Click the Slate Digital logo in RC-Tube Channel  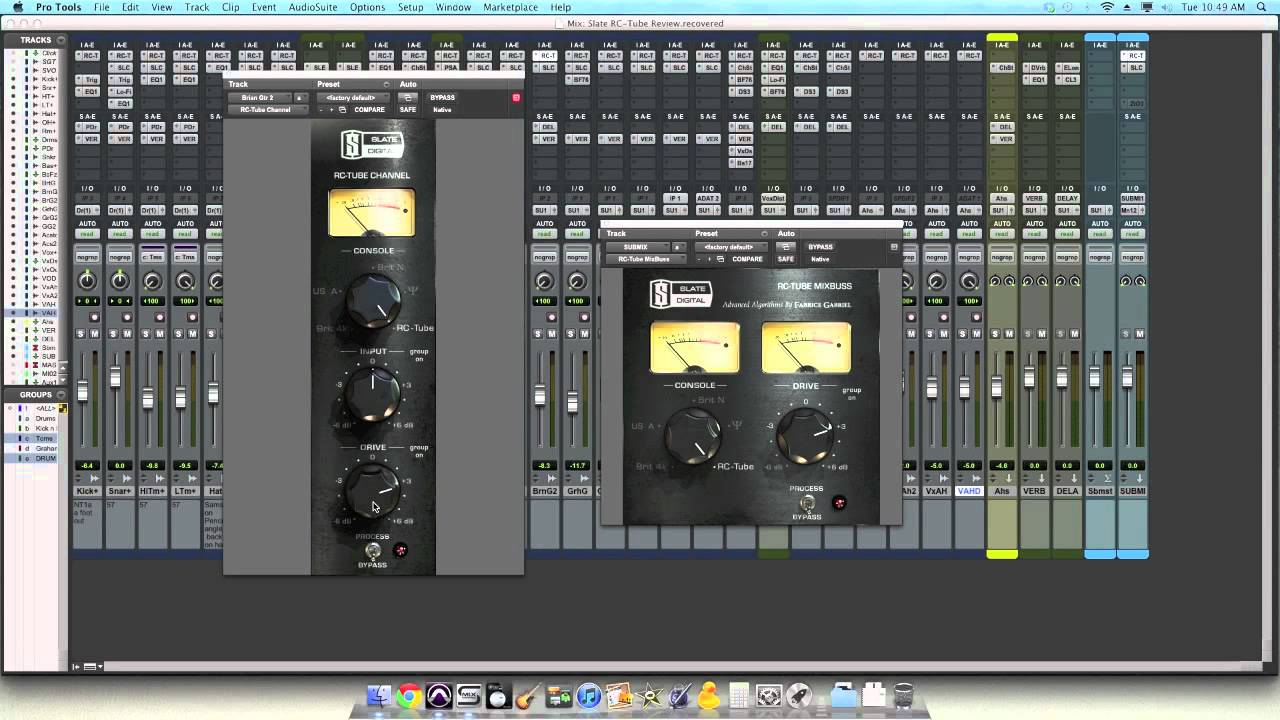coord(373,145)
